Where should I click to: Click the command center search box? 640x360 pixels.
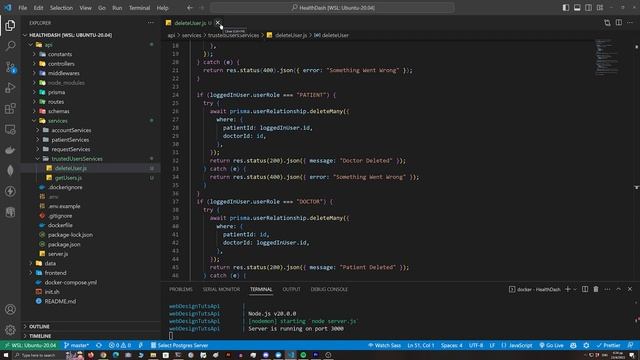332,7
